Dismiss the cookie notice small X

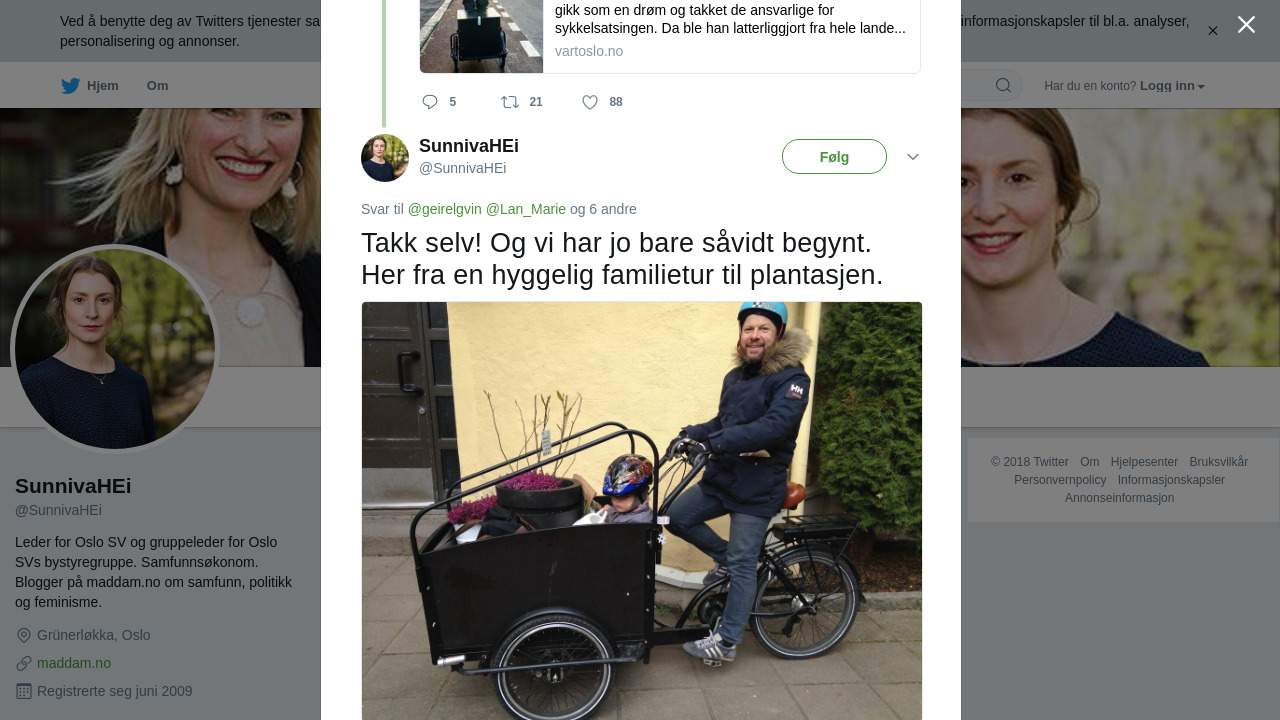point(1213,31)
